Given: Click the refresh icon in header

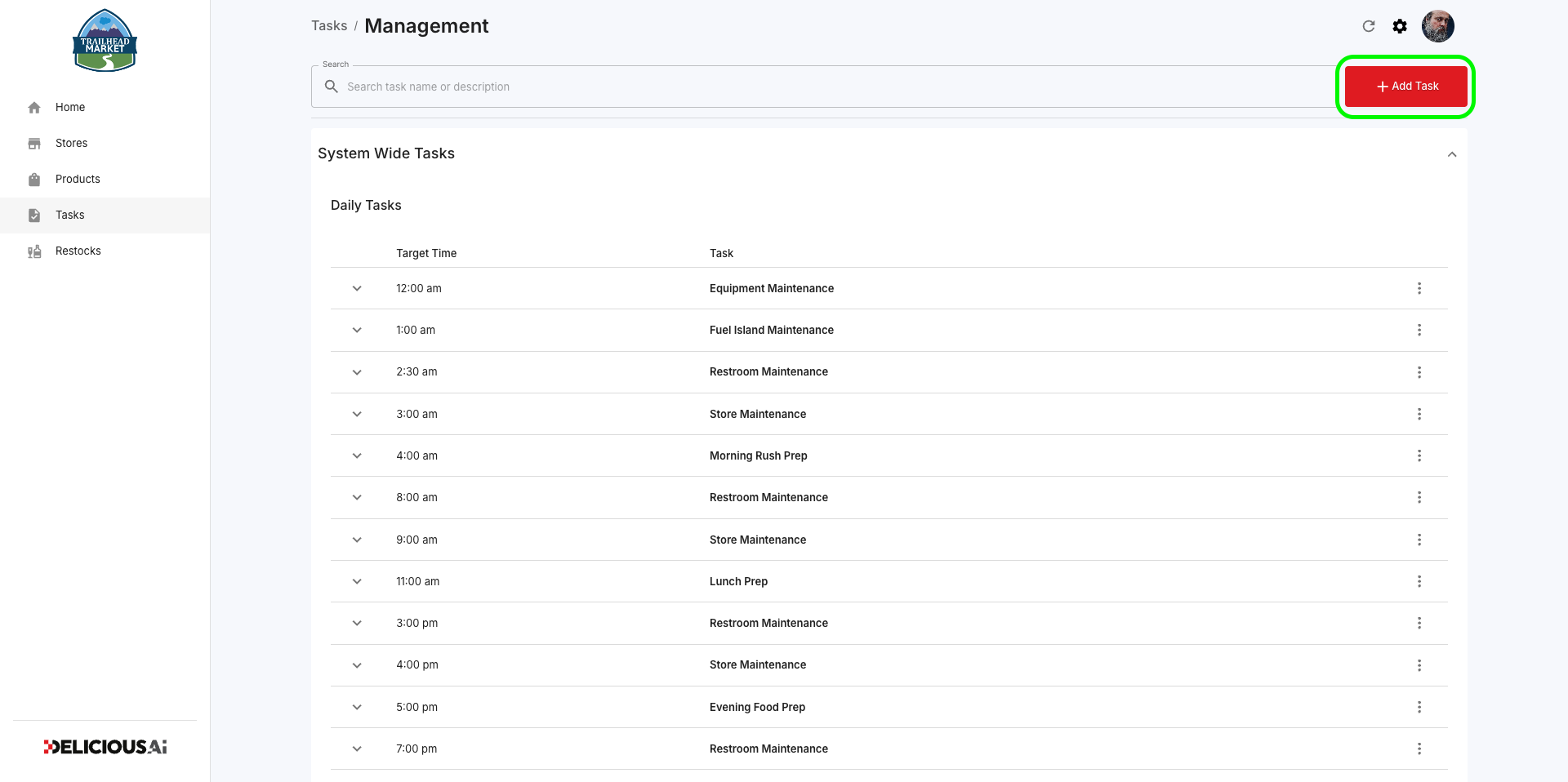Looking at the screenshot, I should 1369,26.
